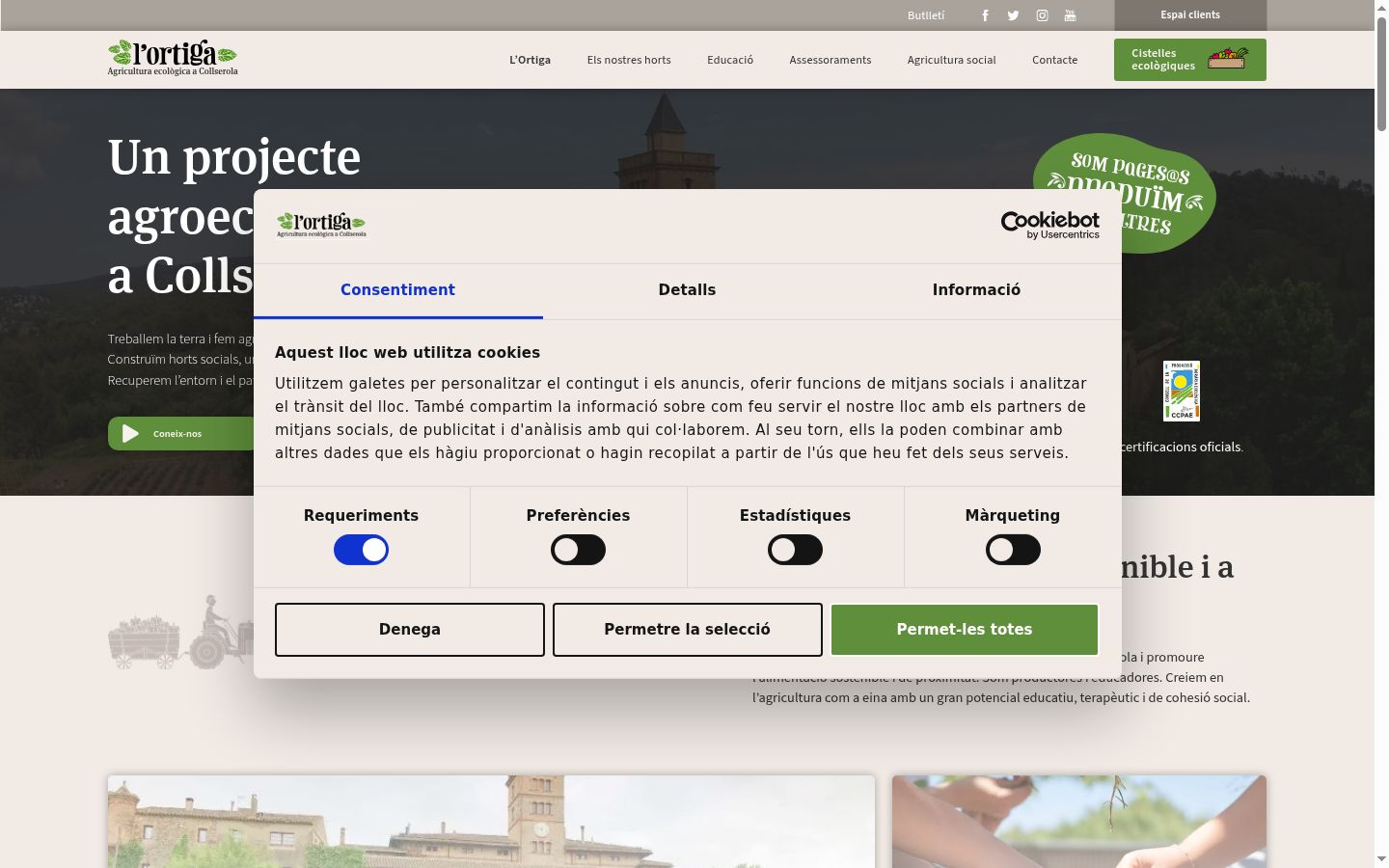The image size is (1389, 868).
Task: Open the Contacte menu item
Action: pos(1055,60)
